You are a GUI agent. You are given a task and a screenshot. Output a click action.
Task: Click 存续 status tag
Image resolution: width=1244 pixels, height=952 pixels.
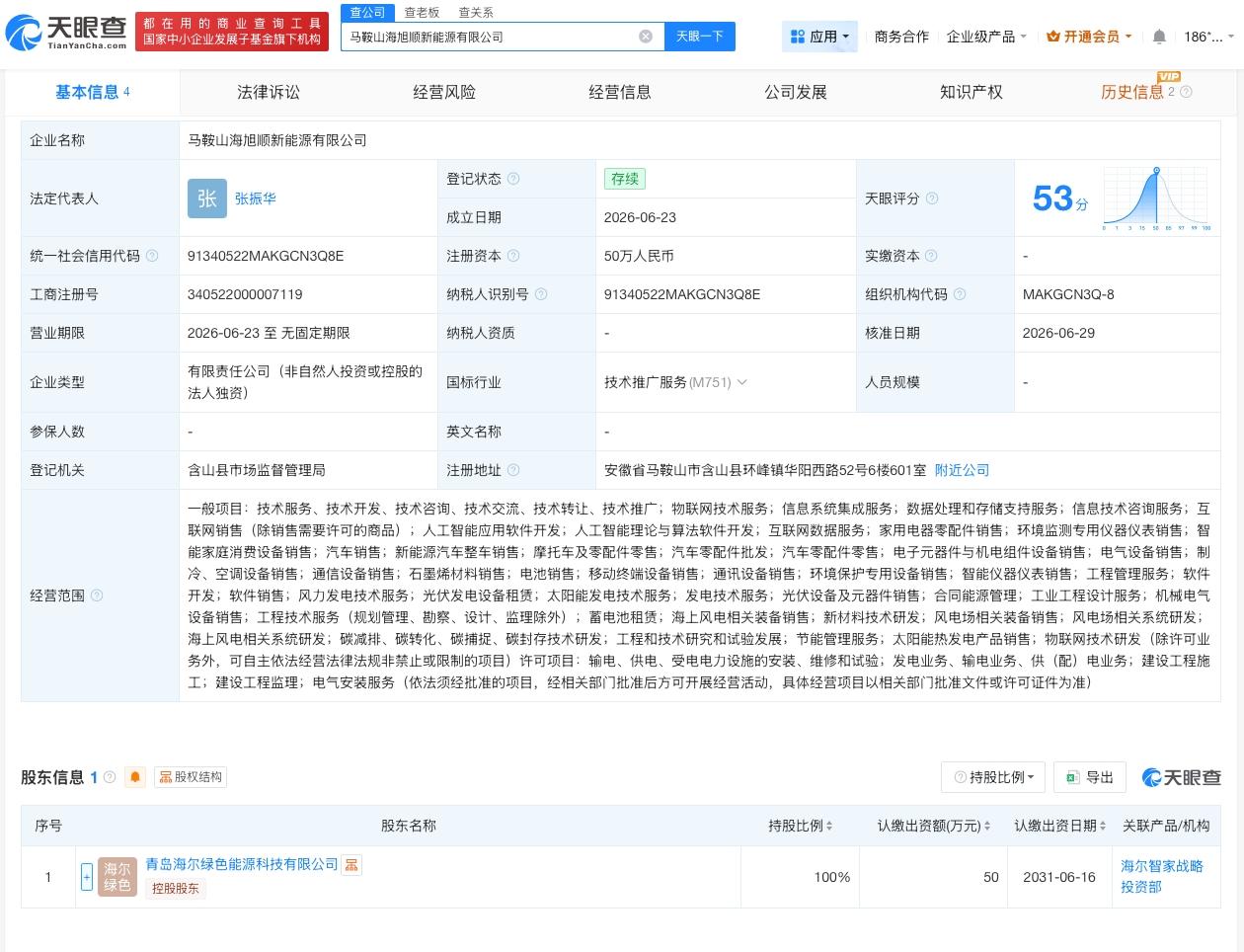pos(625,179)
